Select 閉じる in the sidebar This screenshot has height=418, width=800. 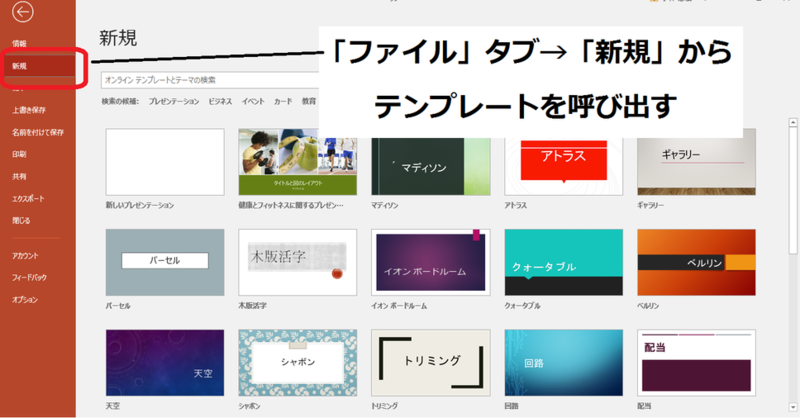click(21, 220)
